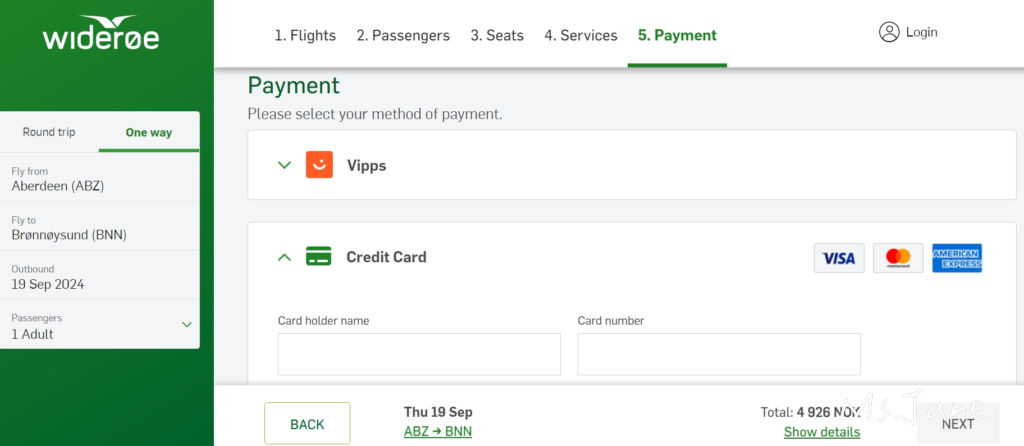The height and width of the screenshot is (446, 1024).
Task: Click the ABZ → BNN link
Action: coord(437,432)
